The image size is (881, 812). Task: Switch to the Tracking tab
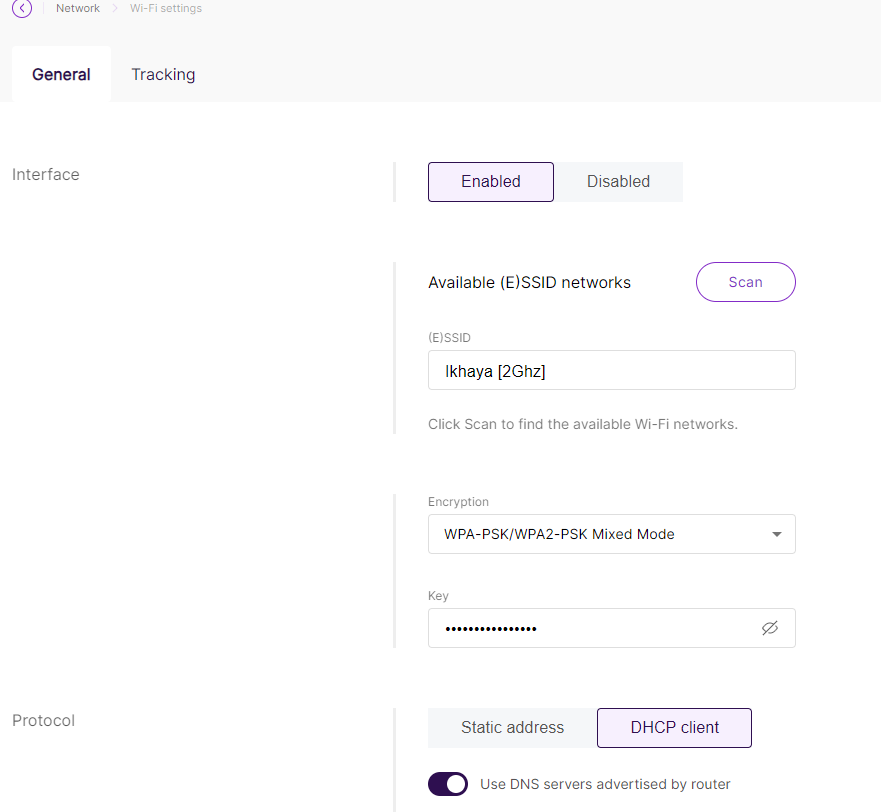click(x=163, y=74)
